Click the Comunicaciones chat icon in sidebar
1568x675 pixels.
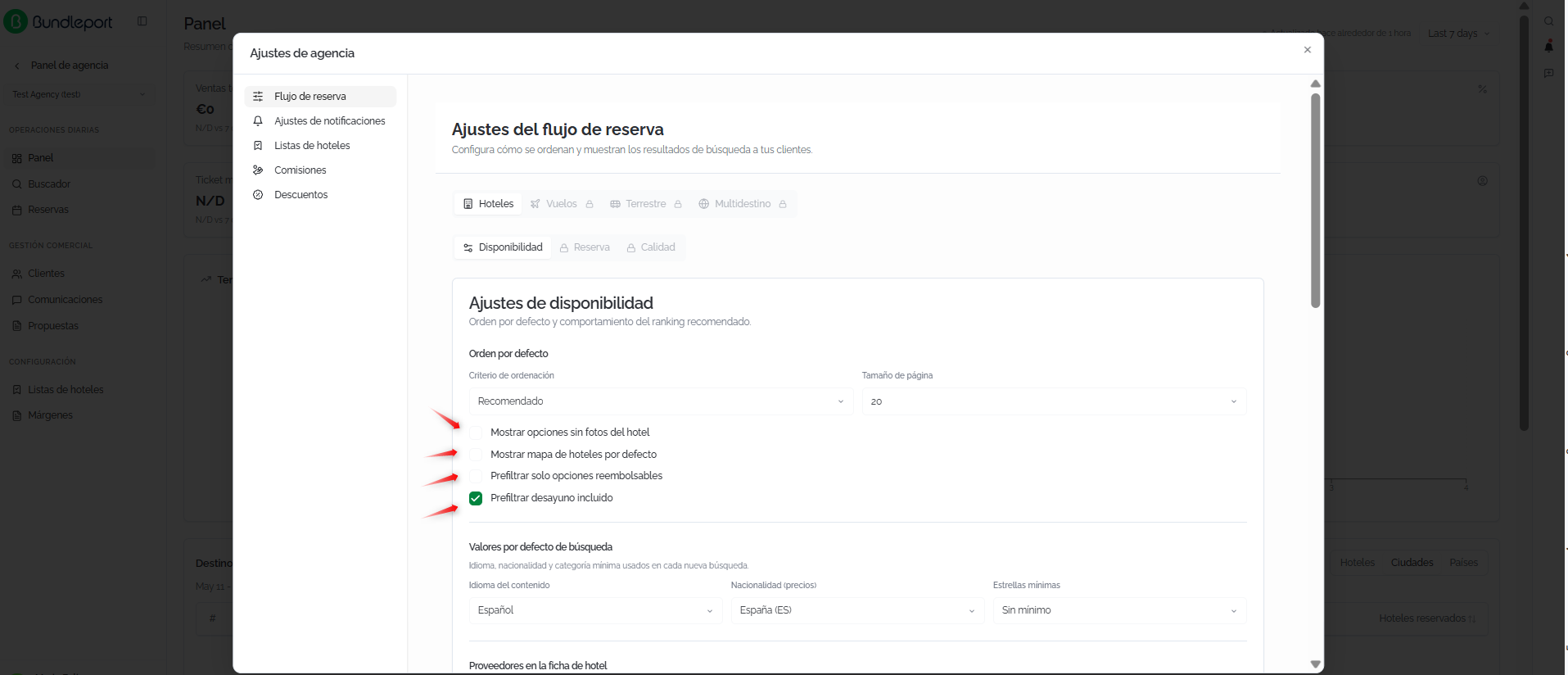[x=17, y=300]
